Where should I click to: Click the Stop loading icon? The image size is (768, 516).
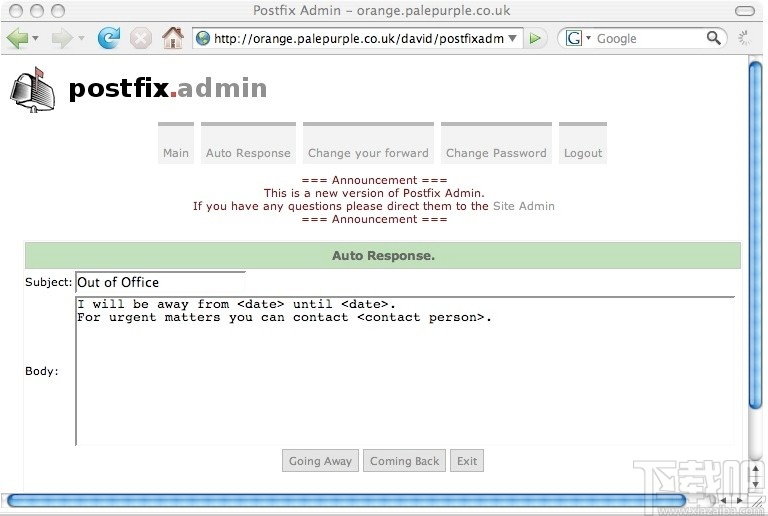click(x=141, y=38)
